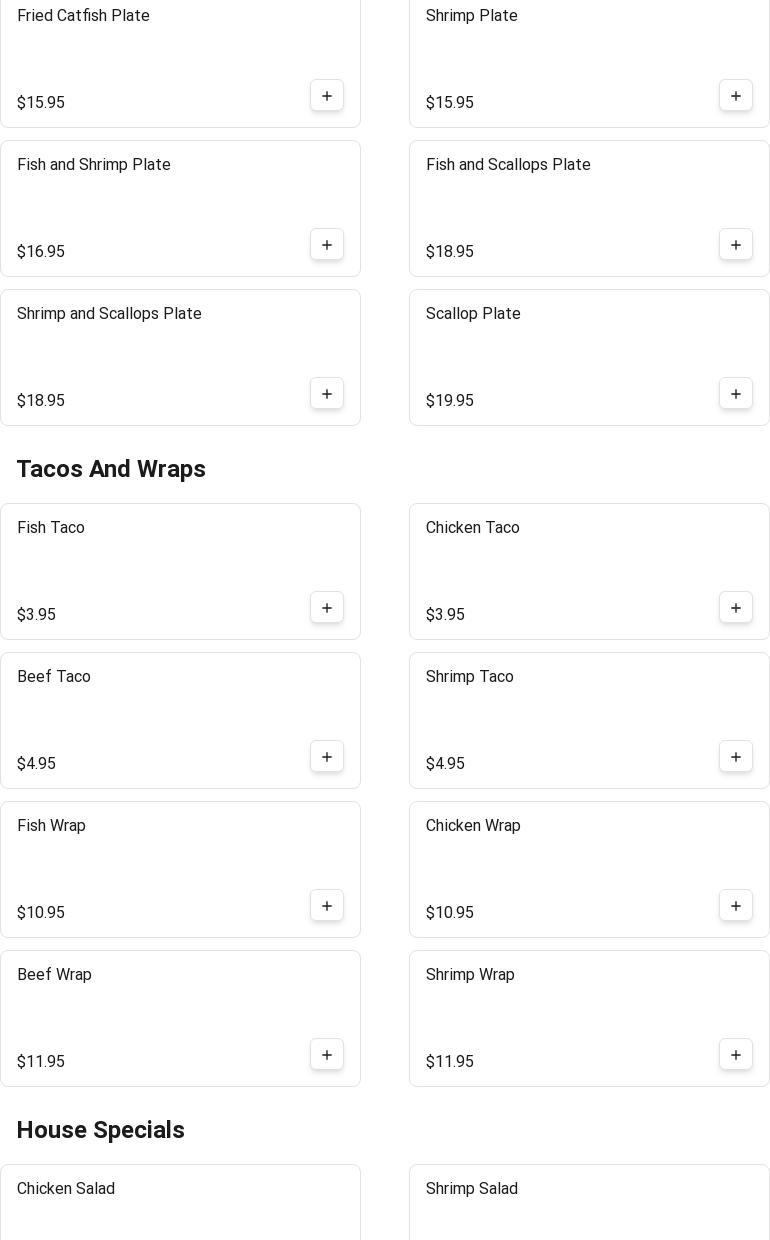Image resolution: width=770 pixels, height=1240 pixels.
Task: Click the House Specials section heading
Action: point(101,1130)
